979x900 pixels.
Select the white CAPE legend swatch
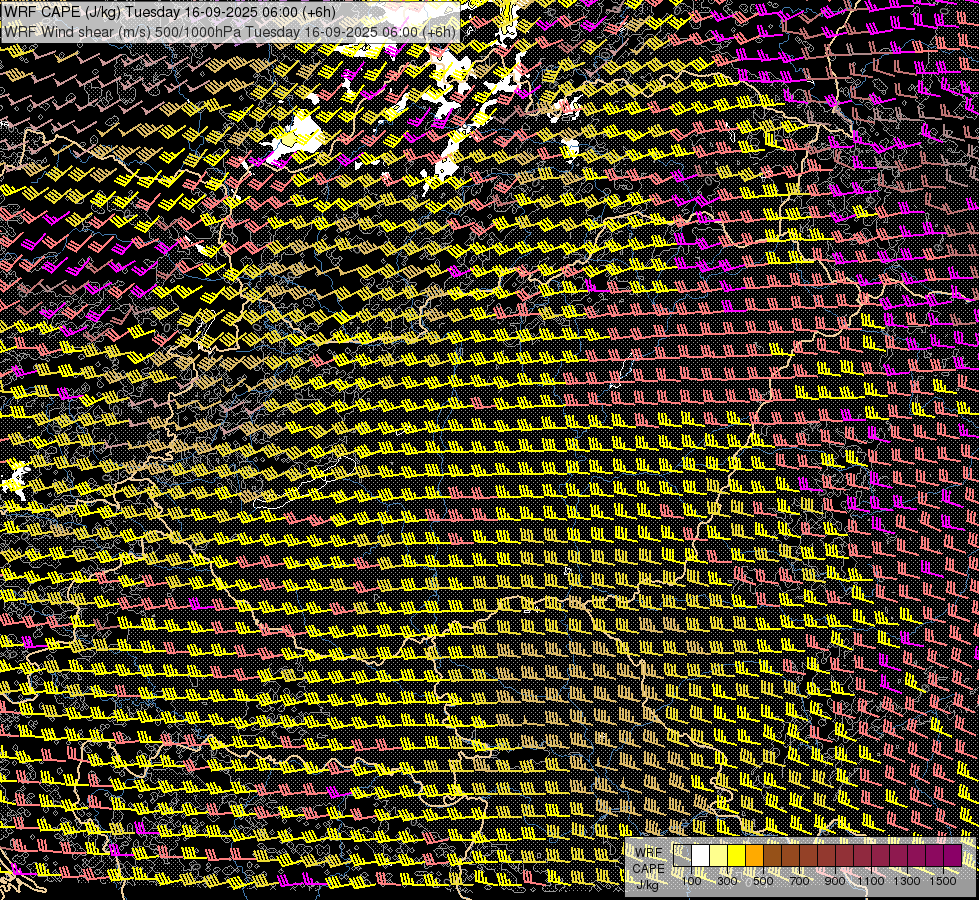701,855
